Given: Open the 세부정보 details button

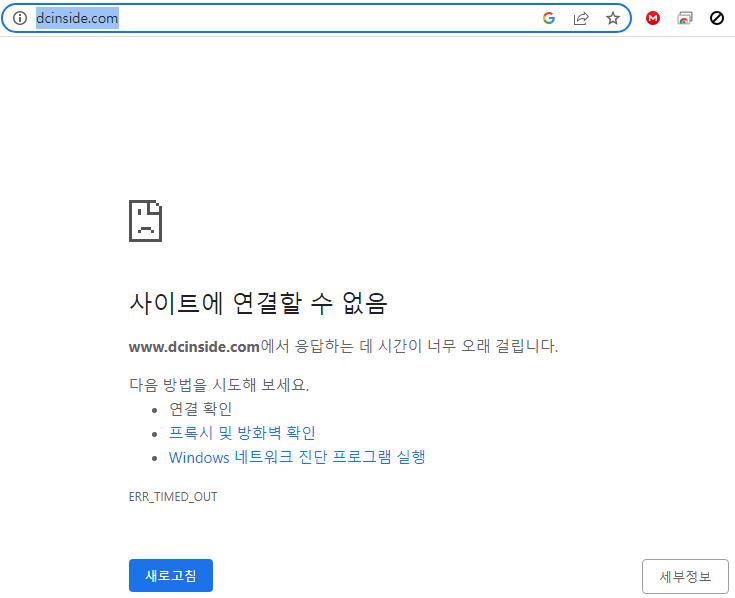Looking at the screenshot, I should [x=685, y=576].
